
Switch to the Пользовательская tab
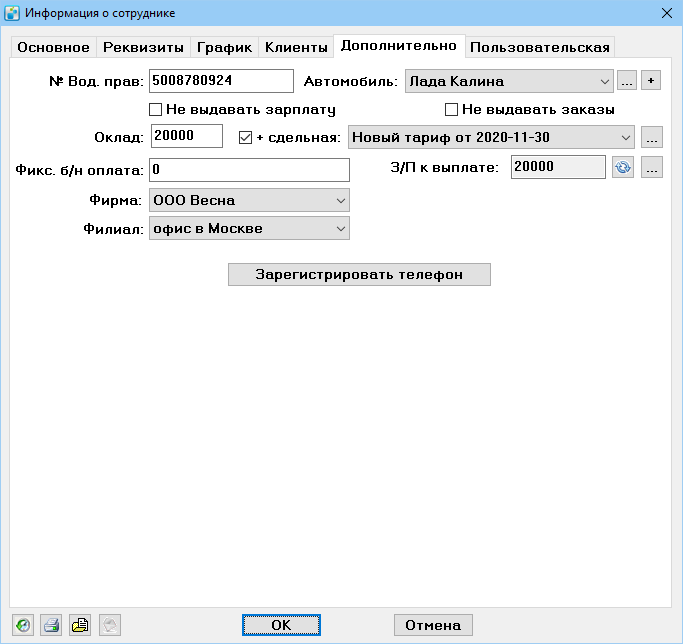[x=540, y=47]
